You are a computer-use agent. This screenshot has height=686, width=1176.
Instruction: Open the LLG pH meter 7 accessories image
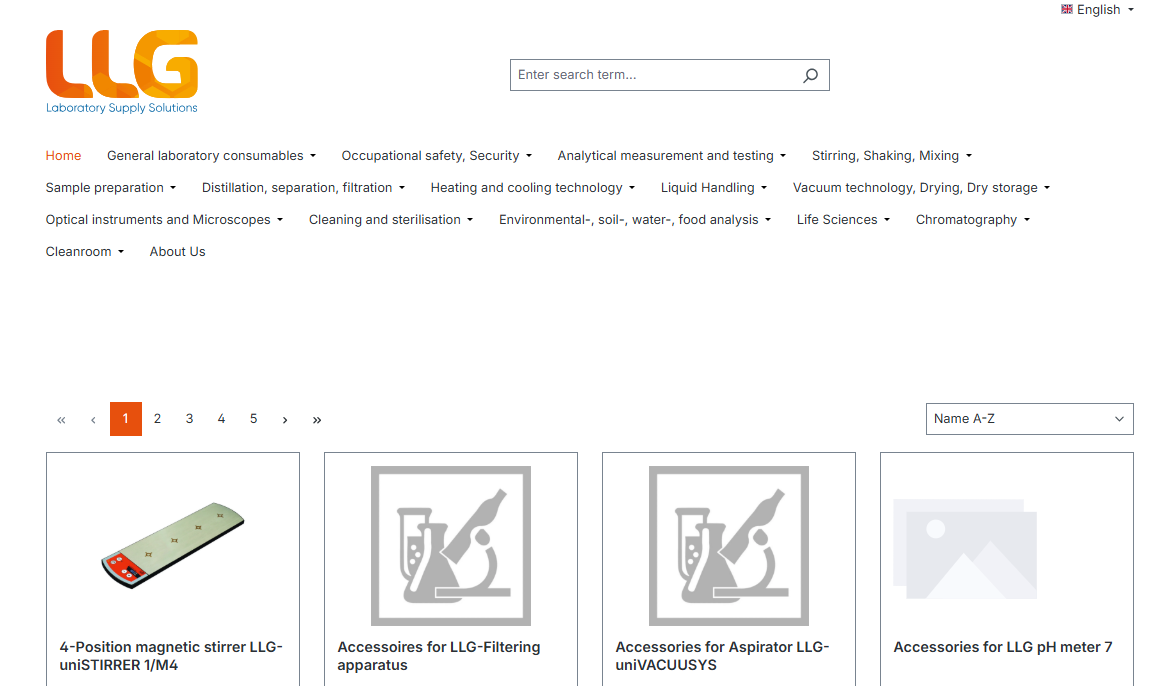pos(965,549)
